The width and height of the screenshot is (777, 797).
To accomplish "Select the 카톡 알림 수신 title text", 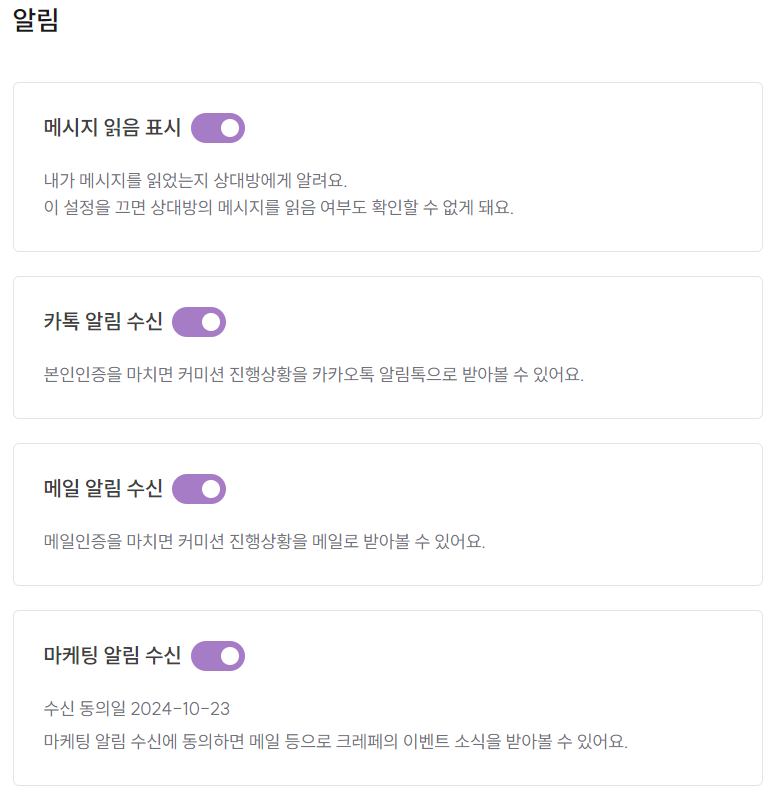I will pos(103,322).
